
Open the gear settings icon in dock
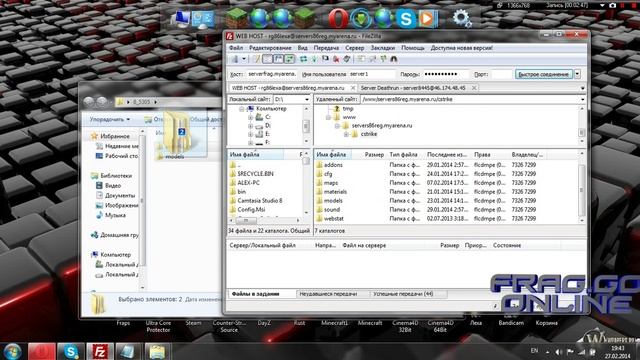[462, 18]
